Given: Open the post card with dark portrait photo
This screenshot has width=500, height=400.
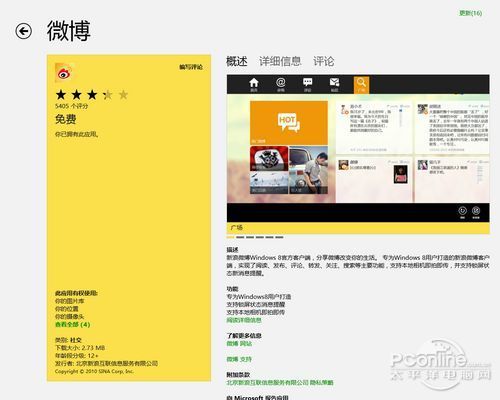Looking at the screenshot, I should 374,180.
